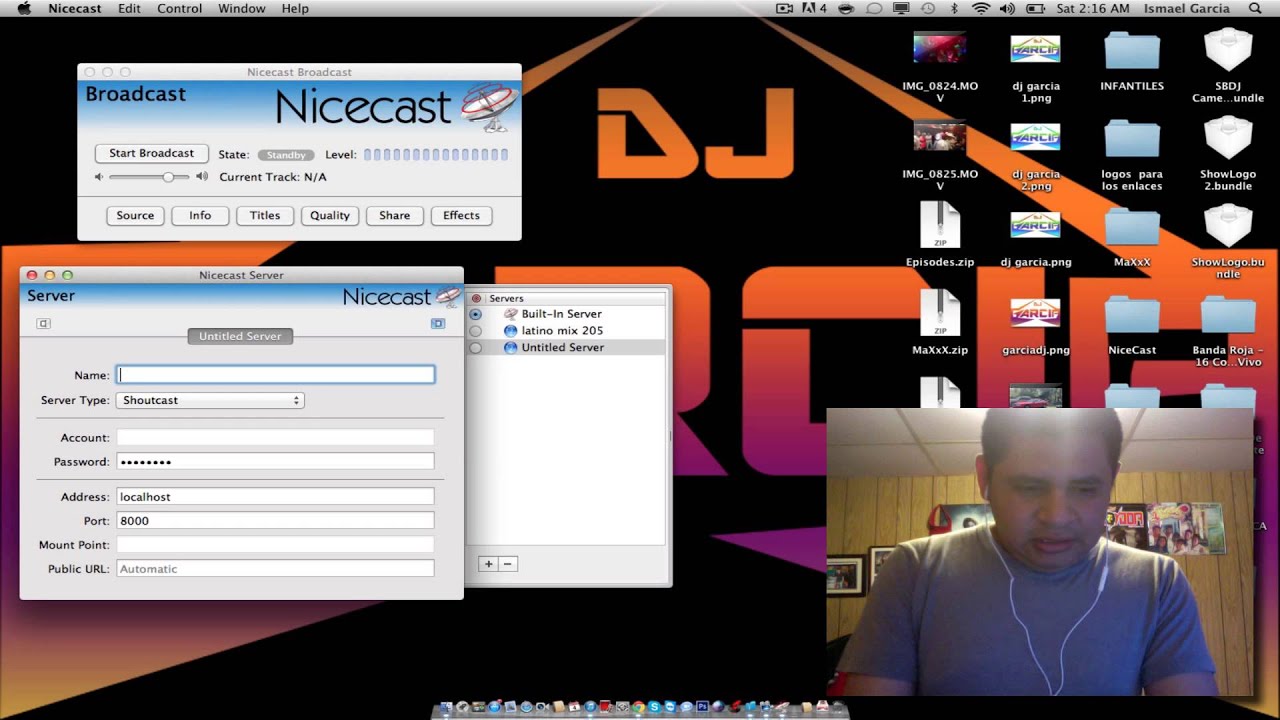
Task: Click into the Account field
Action: tap(276, 437)
